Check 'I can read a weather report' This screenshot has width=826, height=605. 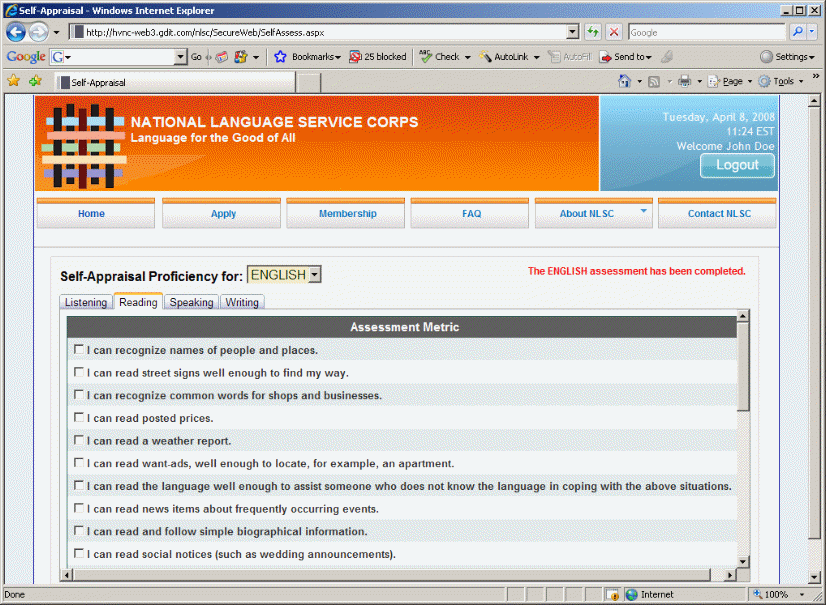click(79, 441)
